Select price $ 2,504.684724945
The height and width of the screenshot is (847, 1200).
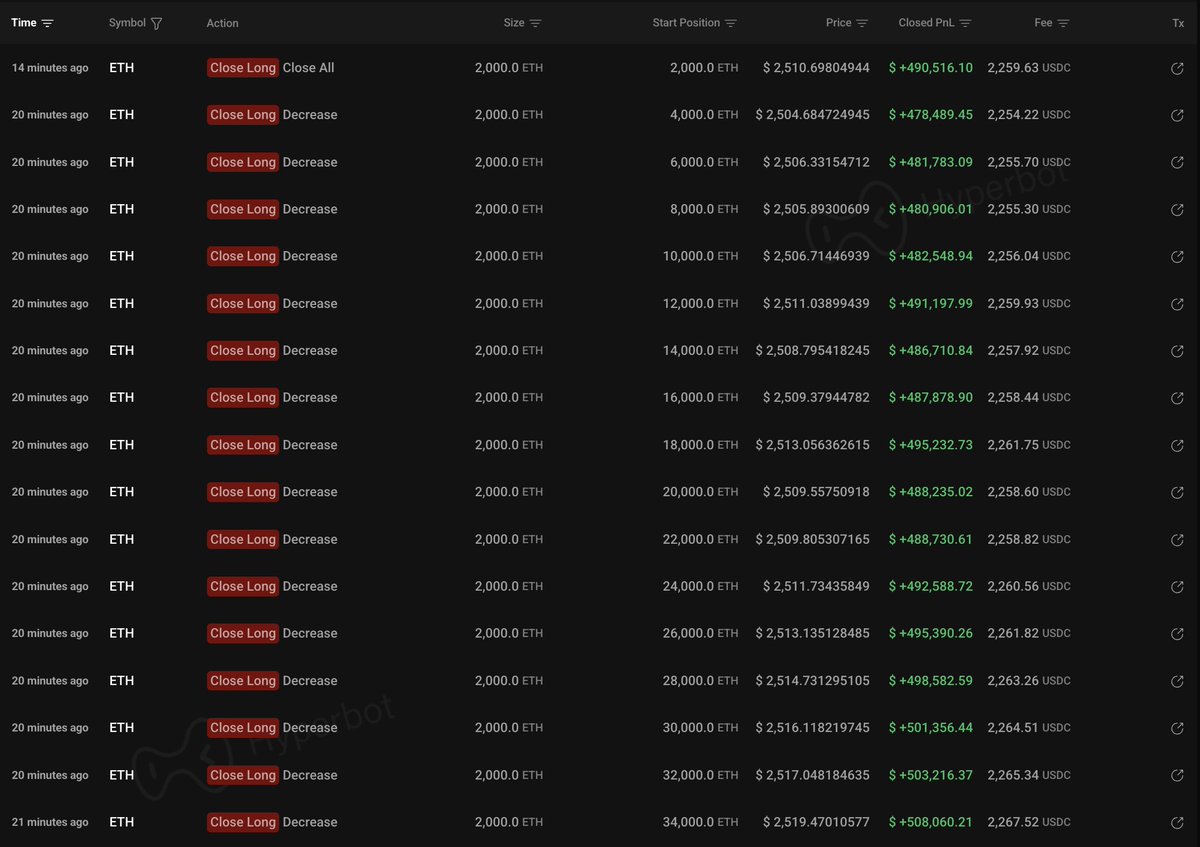[813, 115]
